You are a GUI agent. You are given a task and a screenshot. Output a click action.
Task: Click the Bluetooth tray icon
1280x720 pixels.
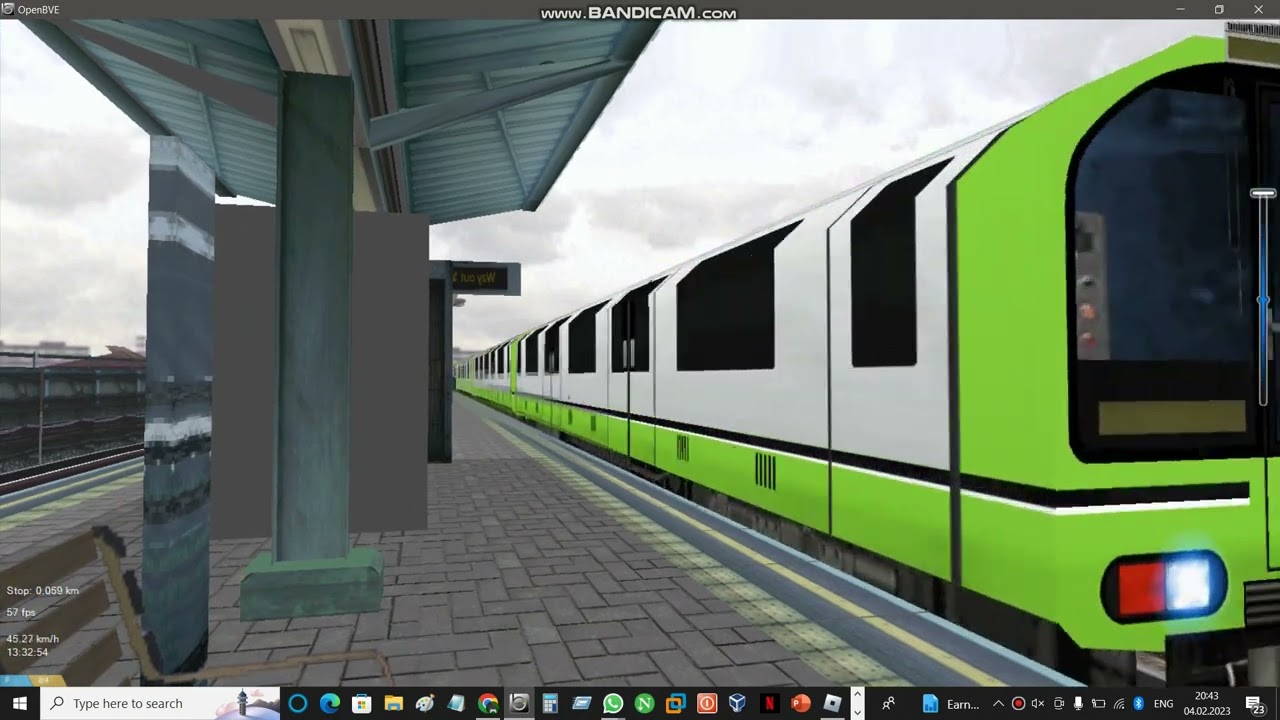tap(1138, 704)
